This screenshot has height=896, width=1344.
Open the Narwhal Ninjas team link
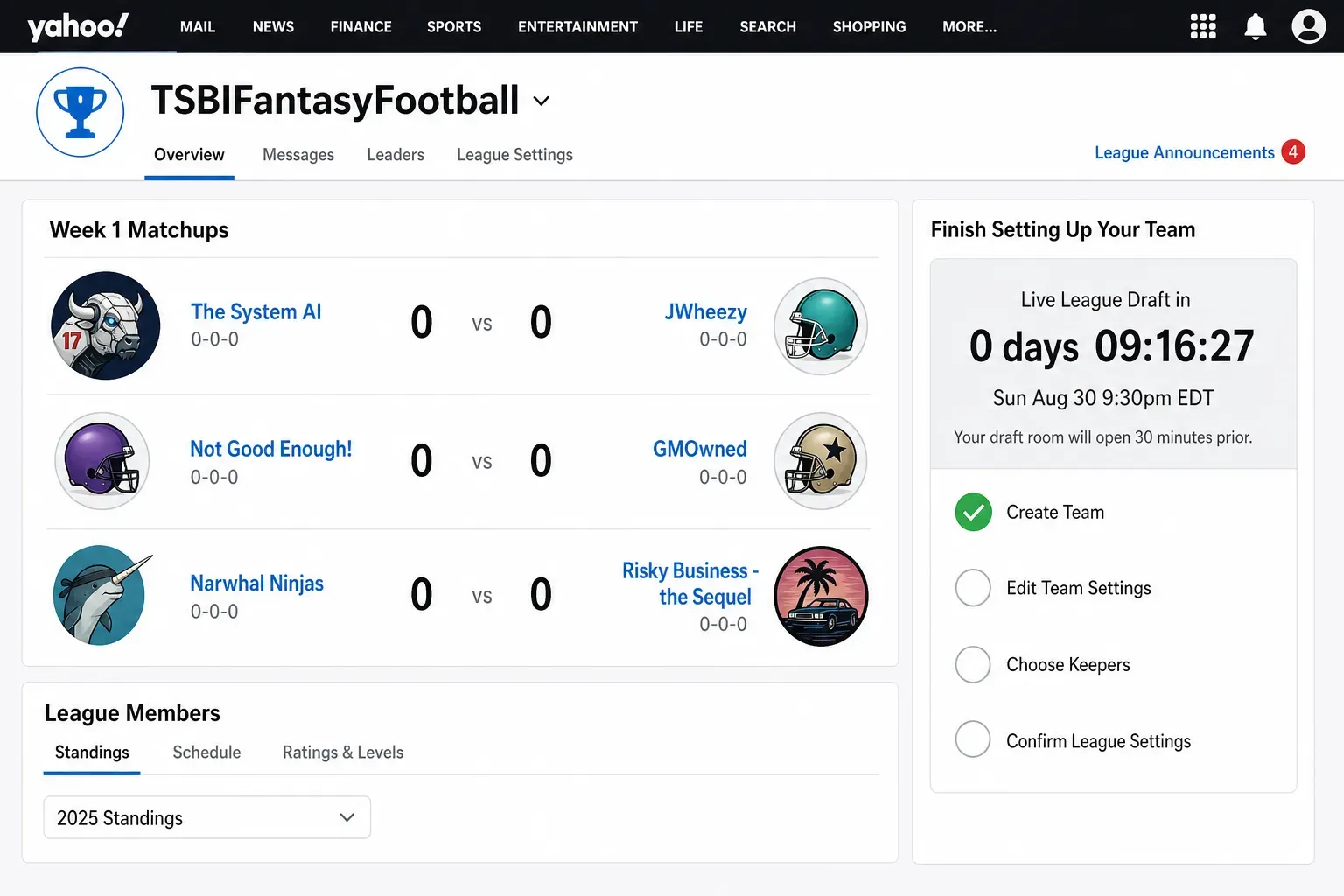(x=257, y=584)
